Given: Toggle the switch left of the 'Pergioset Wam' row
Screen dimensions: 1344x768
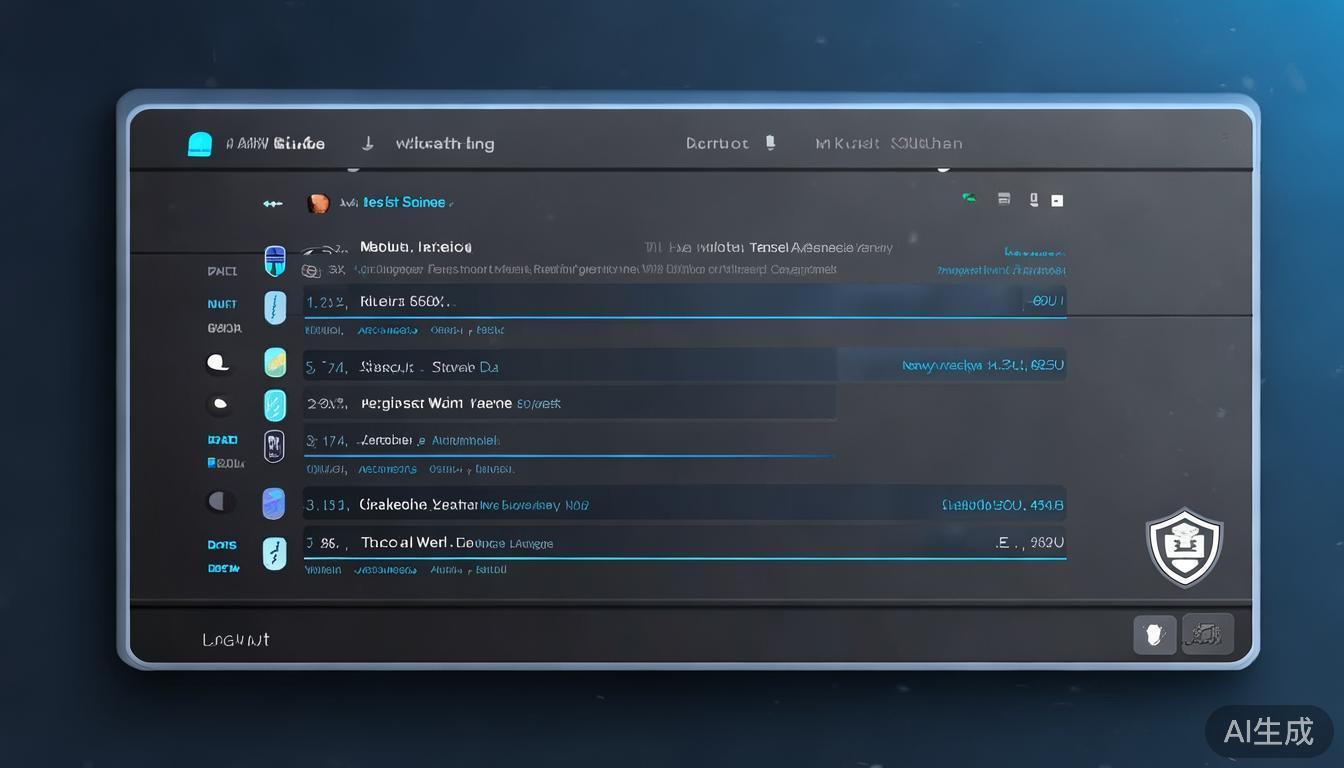Looking at the screenshot, I should [218, 405].
